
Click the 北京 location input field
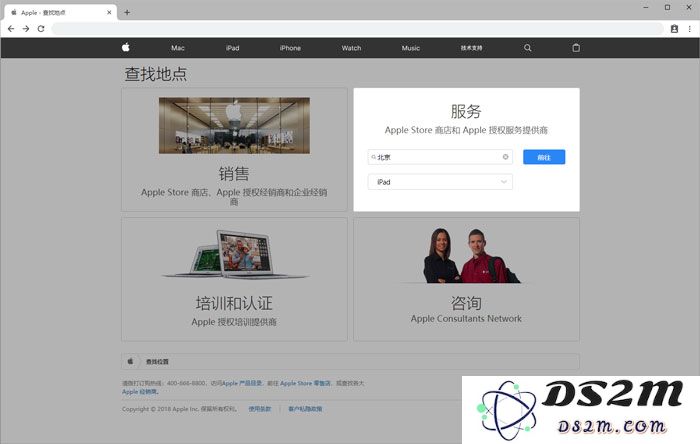438,157
